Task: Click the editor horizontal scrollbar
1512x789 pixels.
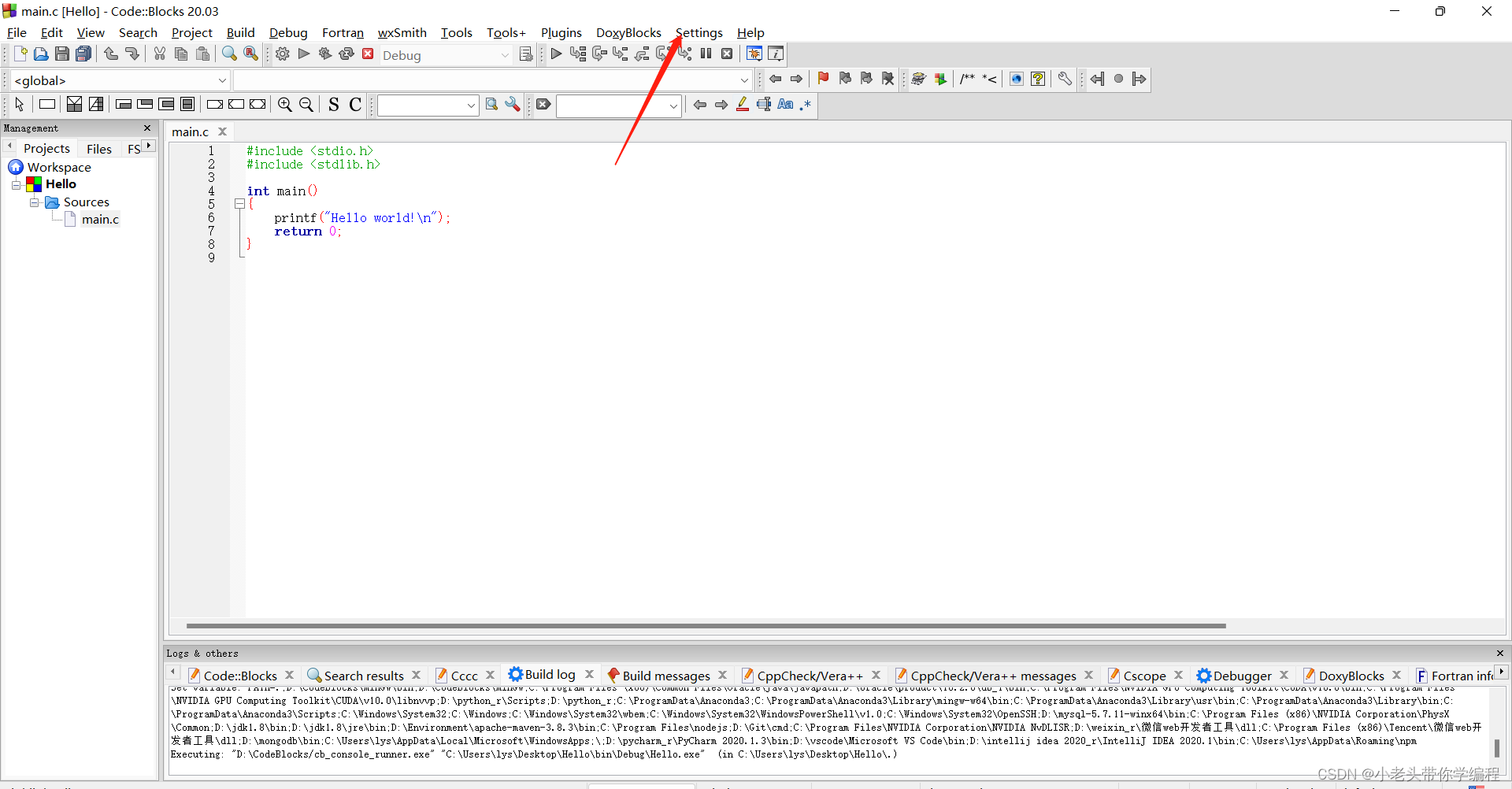Action: pos(706,626)
